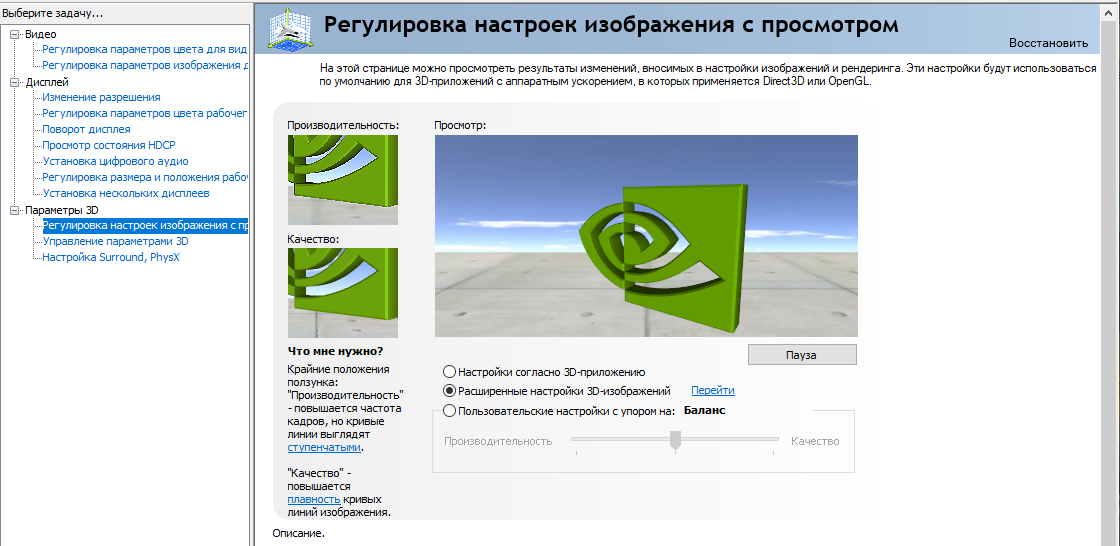Viewport: 1120px width, 546px height.
Task: Open Изменение разрешения
Action: click(x=101, y=97)
